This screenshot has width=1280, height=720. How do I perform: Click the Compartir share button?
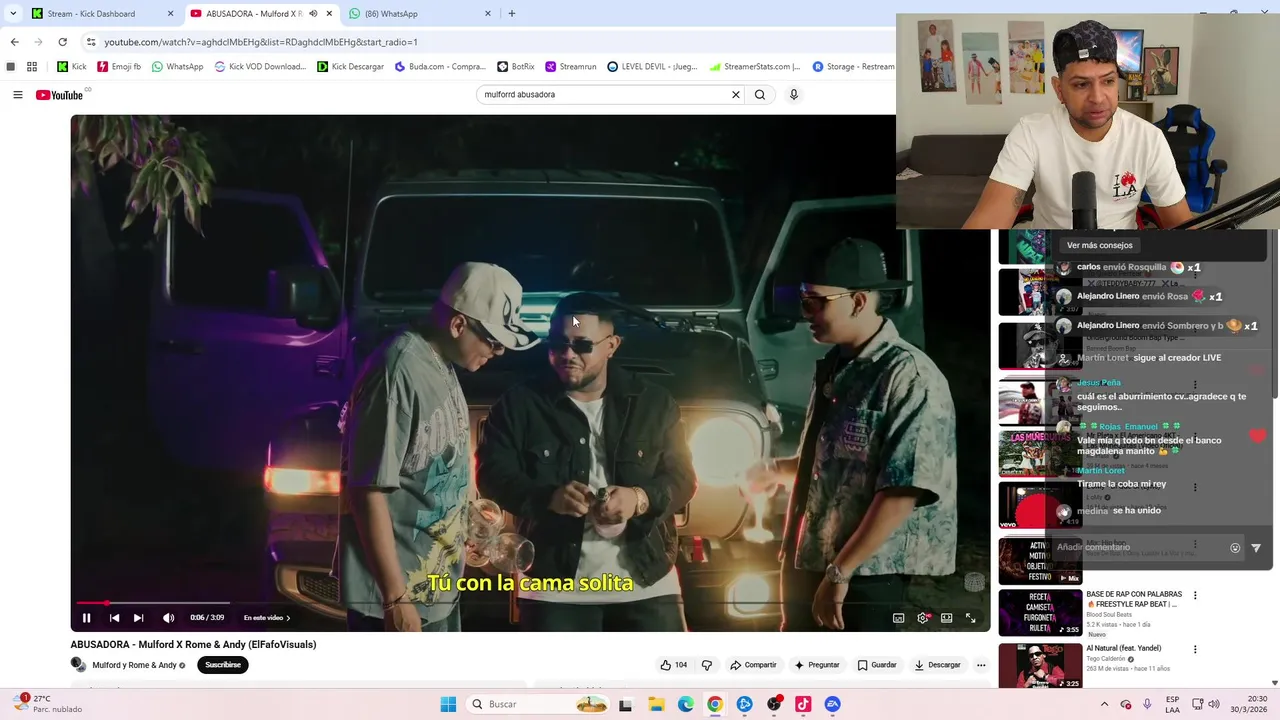tap(753, 665)
